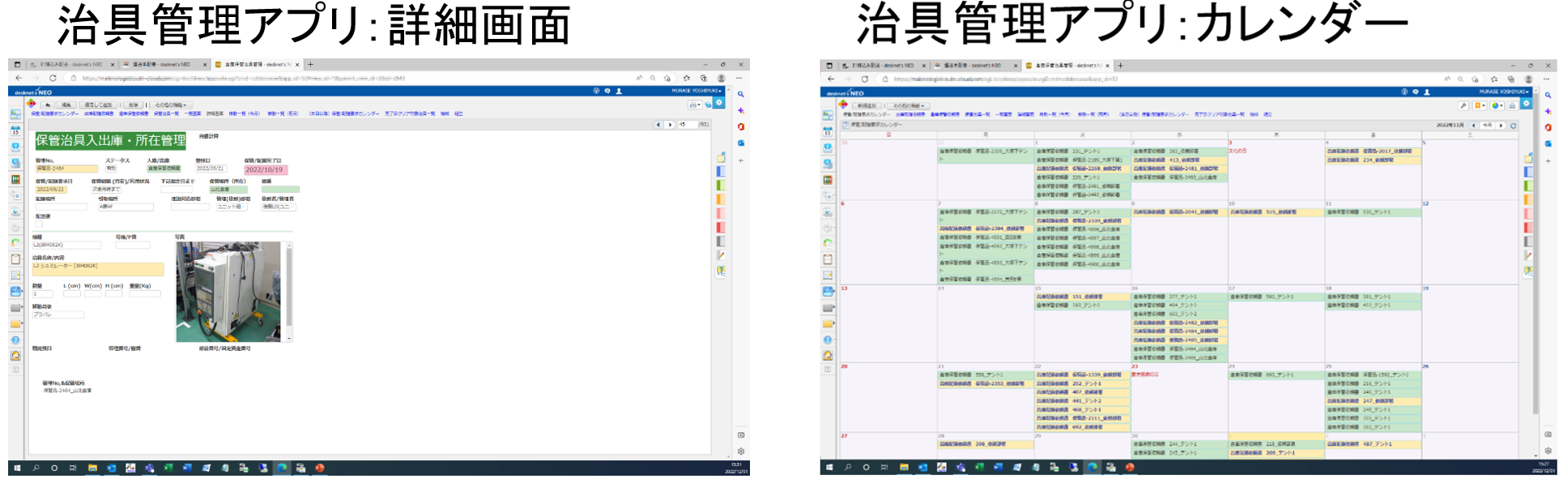The width and height of the screenshot is (1568, 483).
Task: Click the browser refresh icon in detail screen
Action: point(53,78)
